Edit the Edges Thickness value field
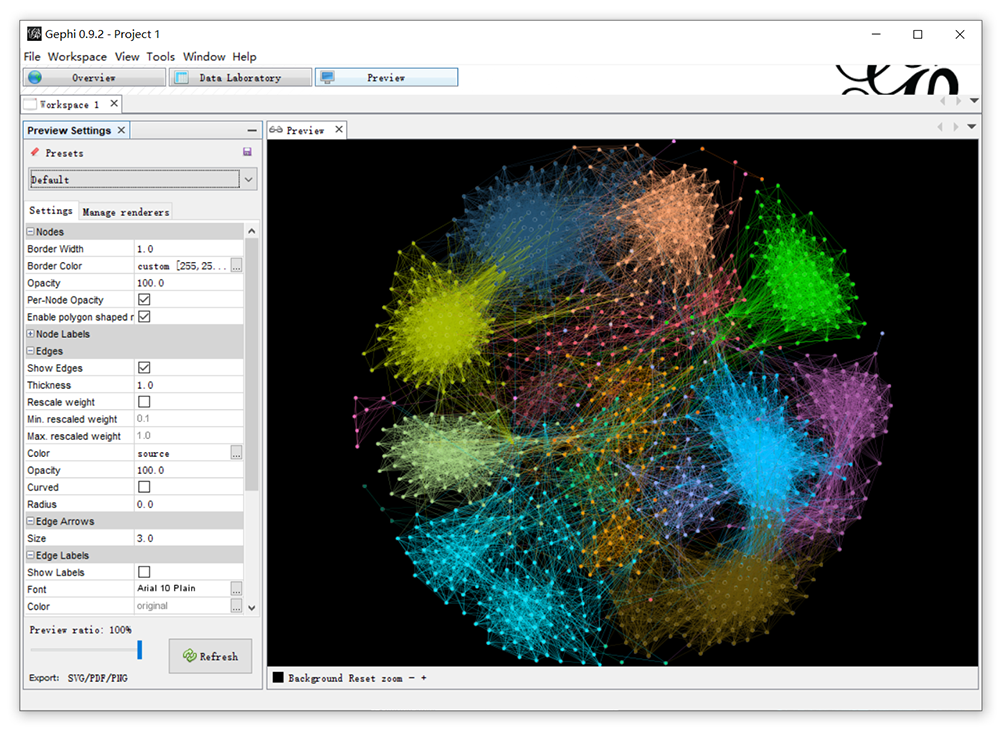 [x=188, y=385]
